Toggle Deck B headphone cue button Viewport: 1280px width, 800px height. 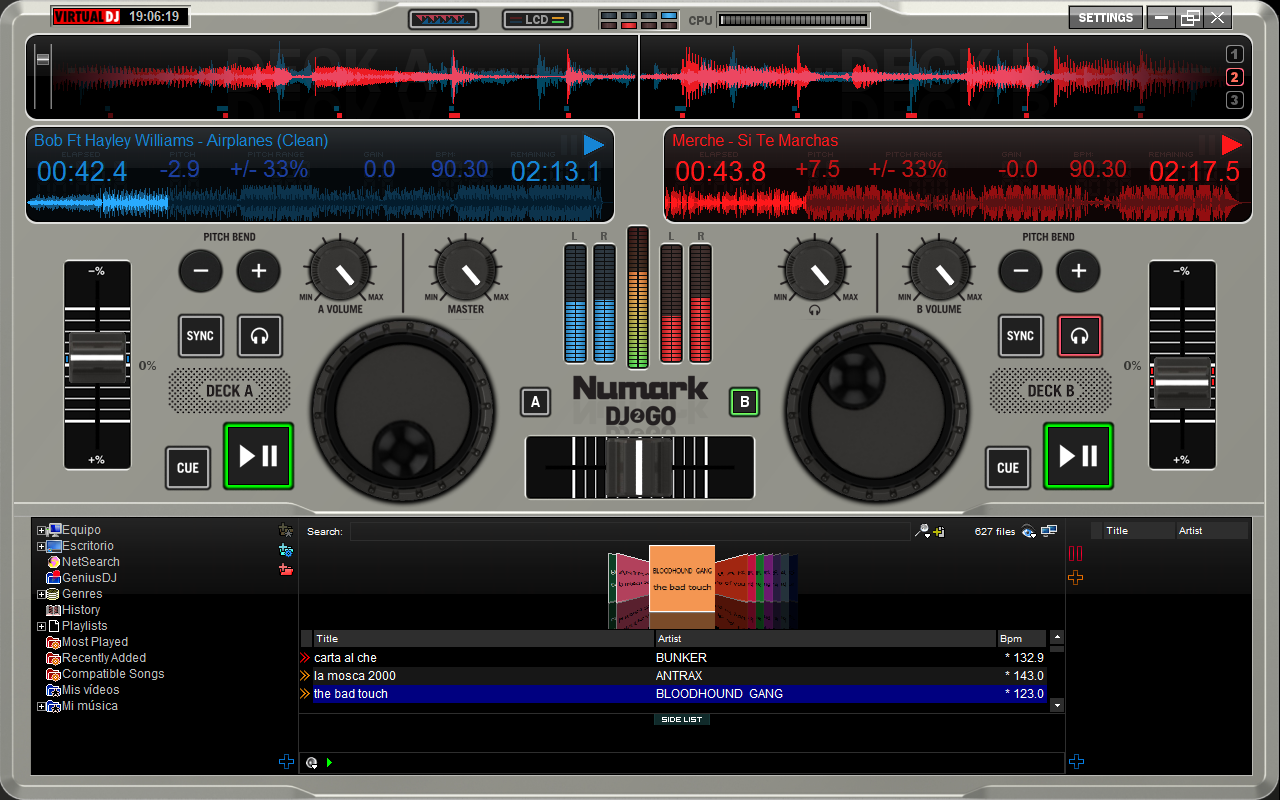(1080, 336)
